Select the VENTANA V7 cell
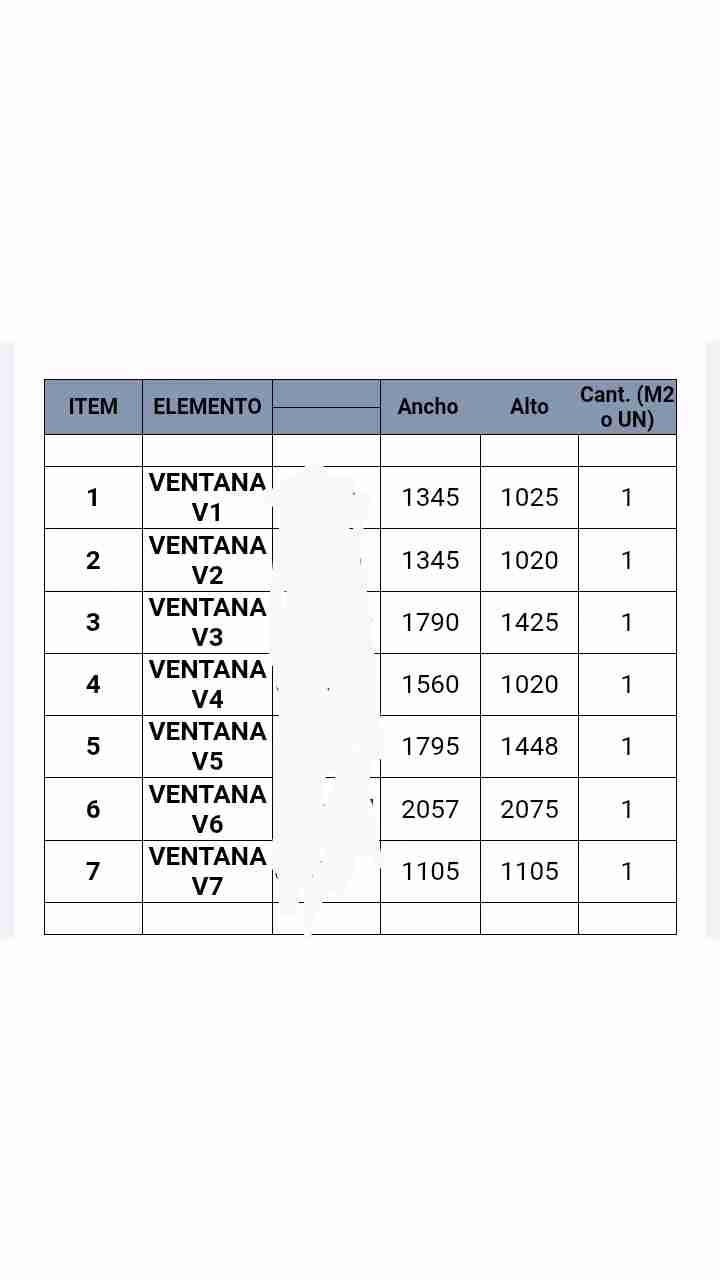Screen dimensions: 720x1280 tap(207, 871)
